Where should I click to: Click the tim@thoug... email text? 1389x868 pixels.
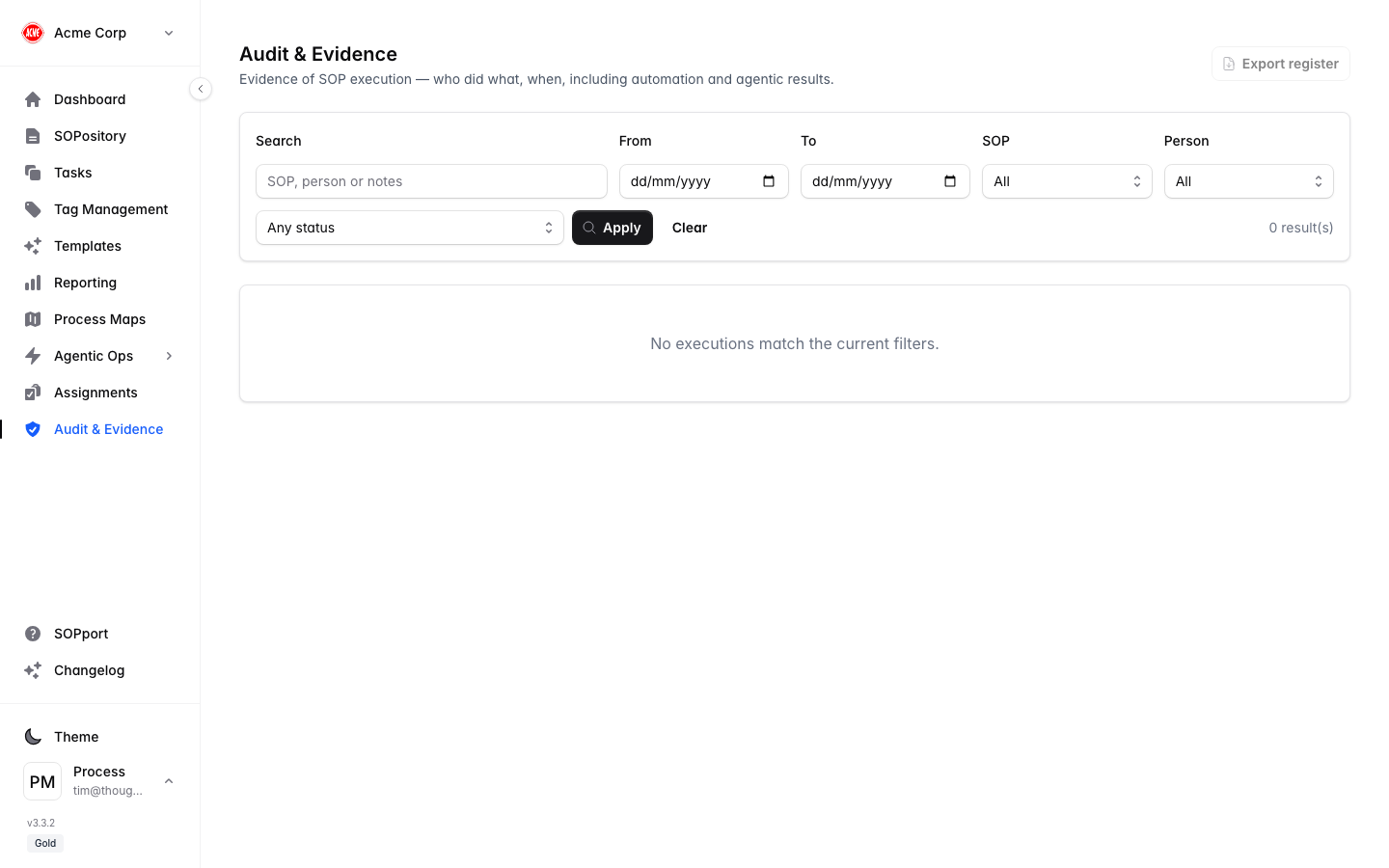[x=108, y=791]
